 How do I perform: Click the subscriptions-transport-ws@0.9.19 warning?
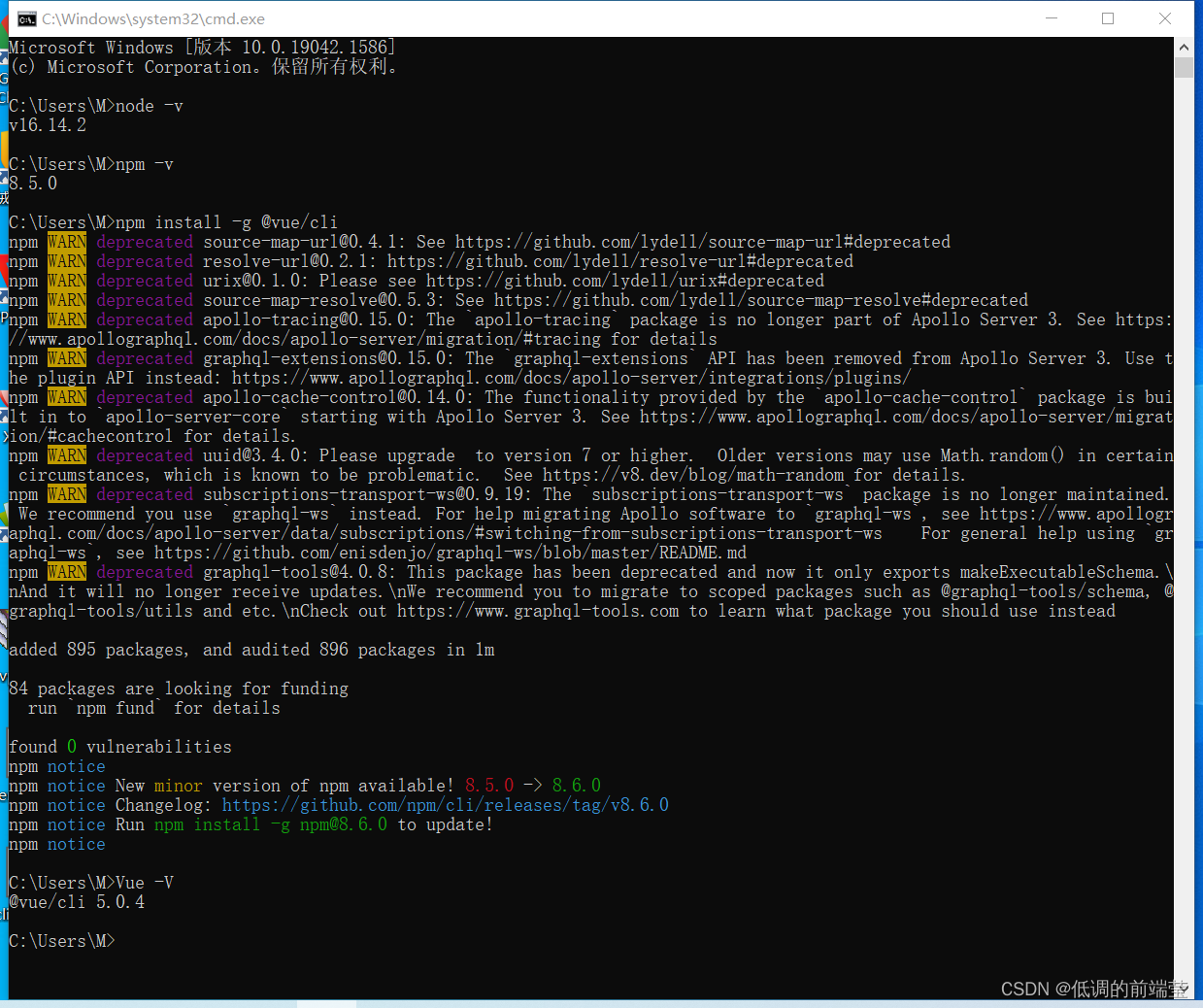pyautogui.click(x=590, y=523)
